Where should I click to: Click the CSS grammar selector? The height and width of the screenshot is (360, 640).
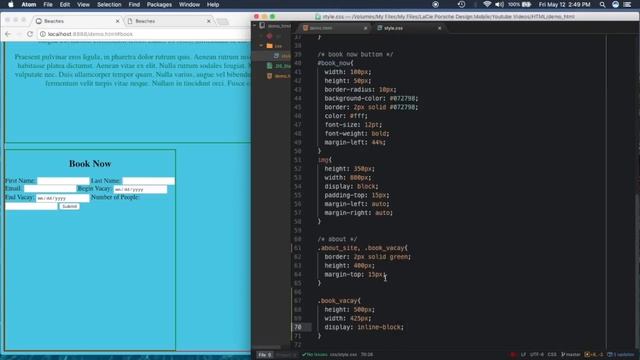coord(552,355)
